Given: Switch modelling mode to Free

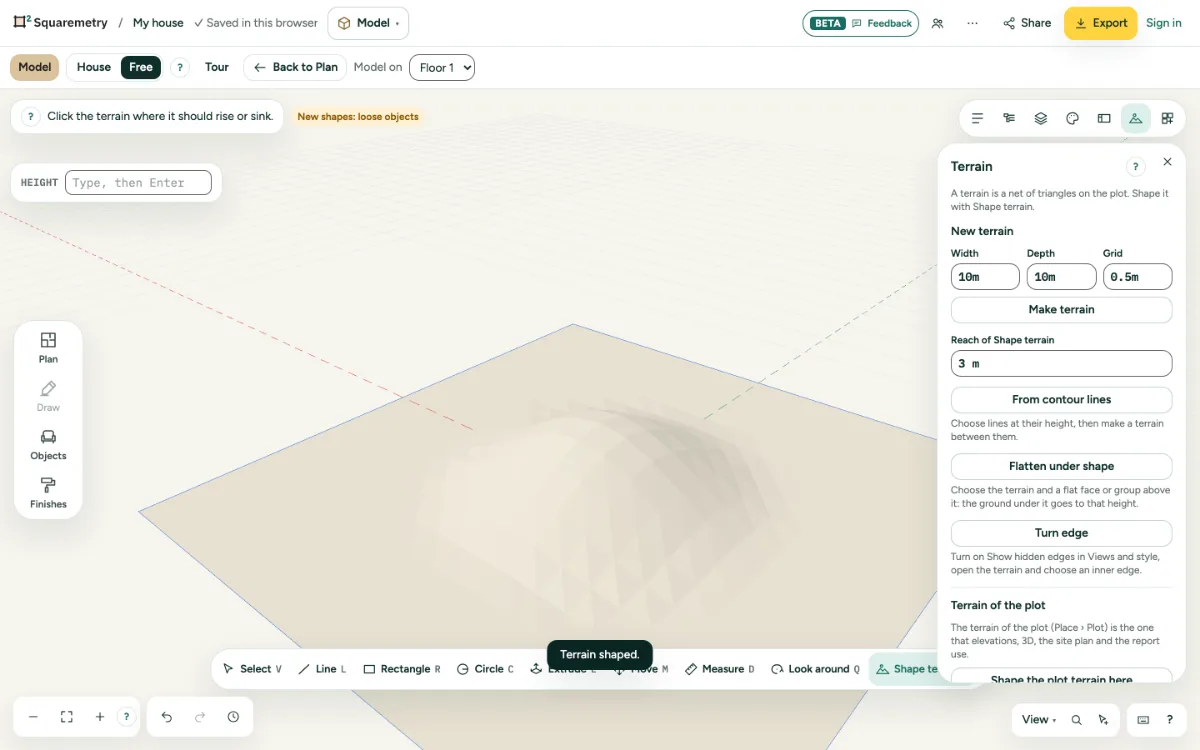Looking at the screenshot, I should [x=141, y=67].
